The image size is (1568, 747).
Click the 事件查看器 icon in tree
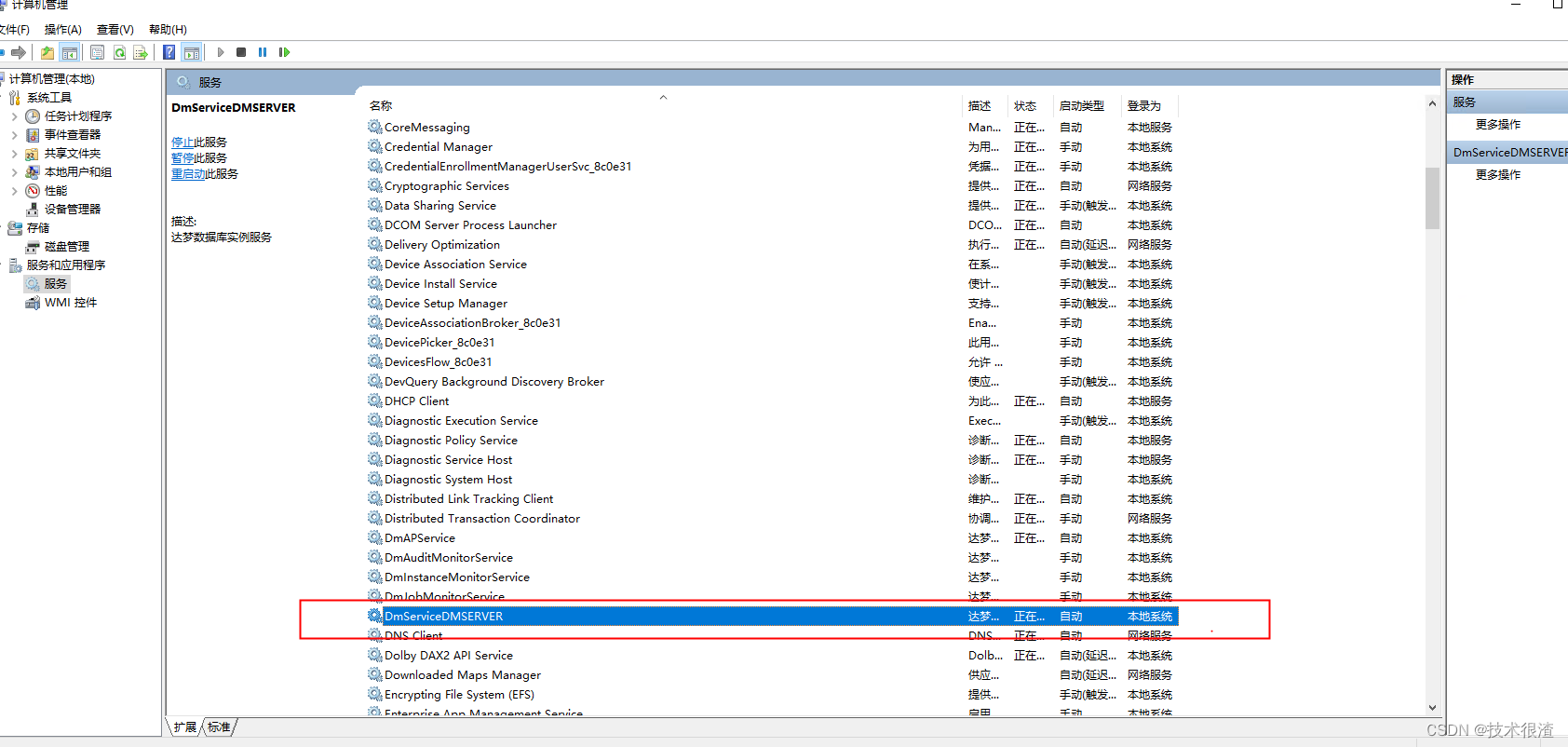[x=33, y=135]
